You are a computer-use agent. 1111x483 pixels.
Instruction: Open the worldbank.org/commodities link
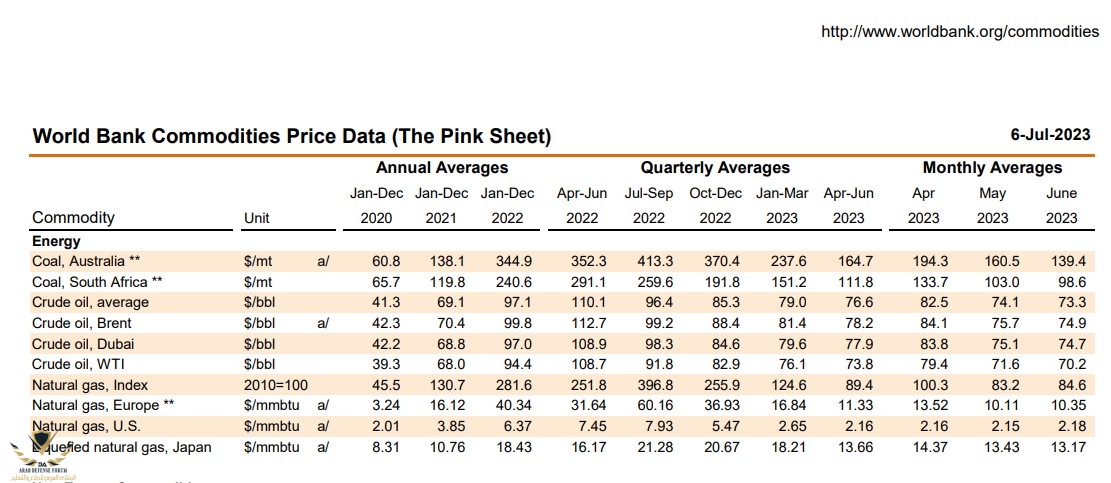click(x=959, y=32)
